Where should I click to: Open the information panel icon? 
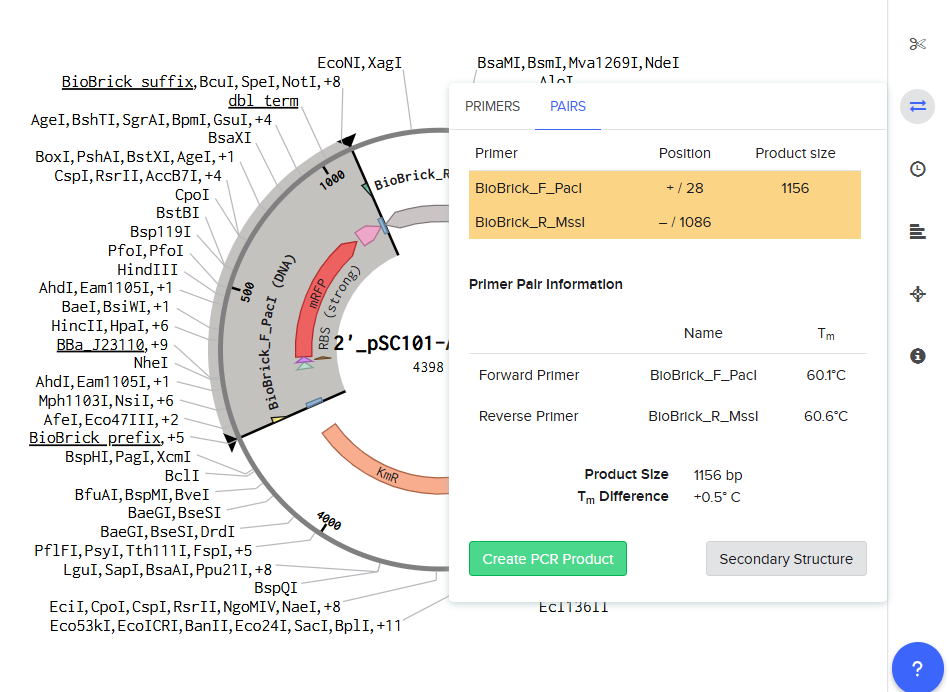pos(917,356)
